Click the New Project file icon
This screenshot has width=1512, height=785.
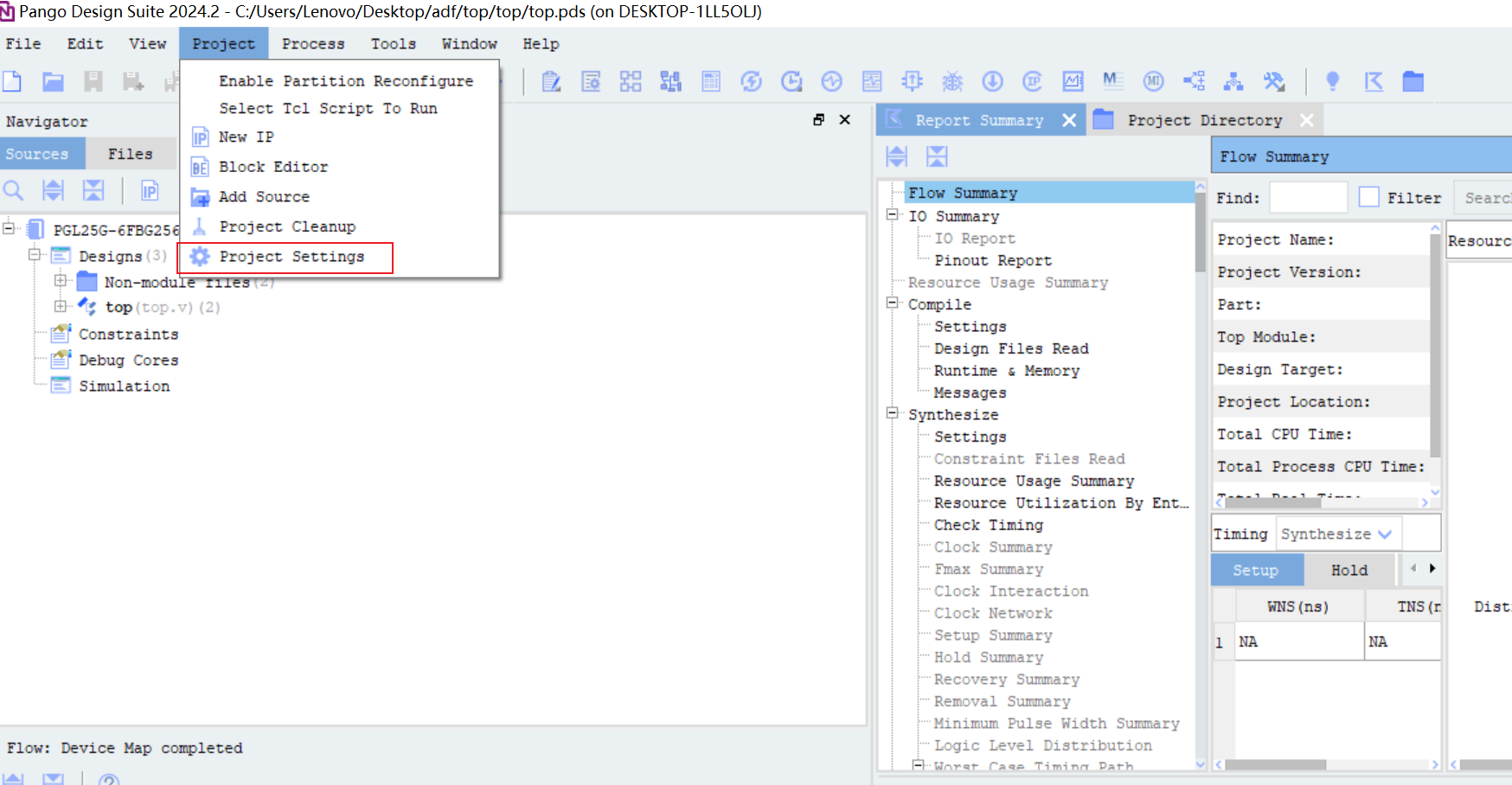coord(12,81)
